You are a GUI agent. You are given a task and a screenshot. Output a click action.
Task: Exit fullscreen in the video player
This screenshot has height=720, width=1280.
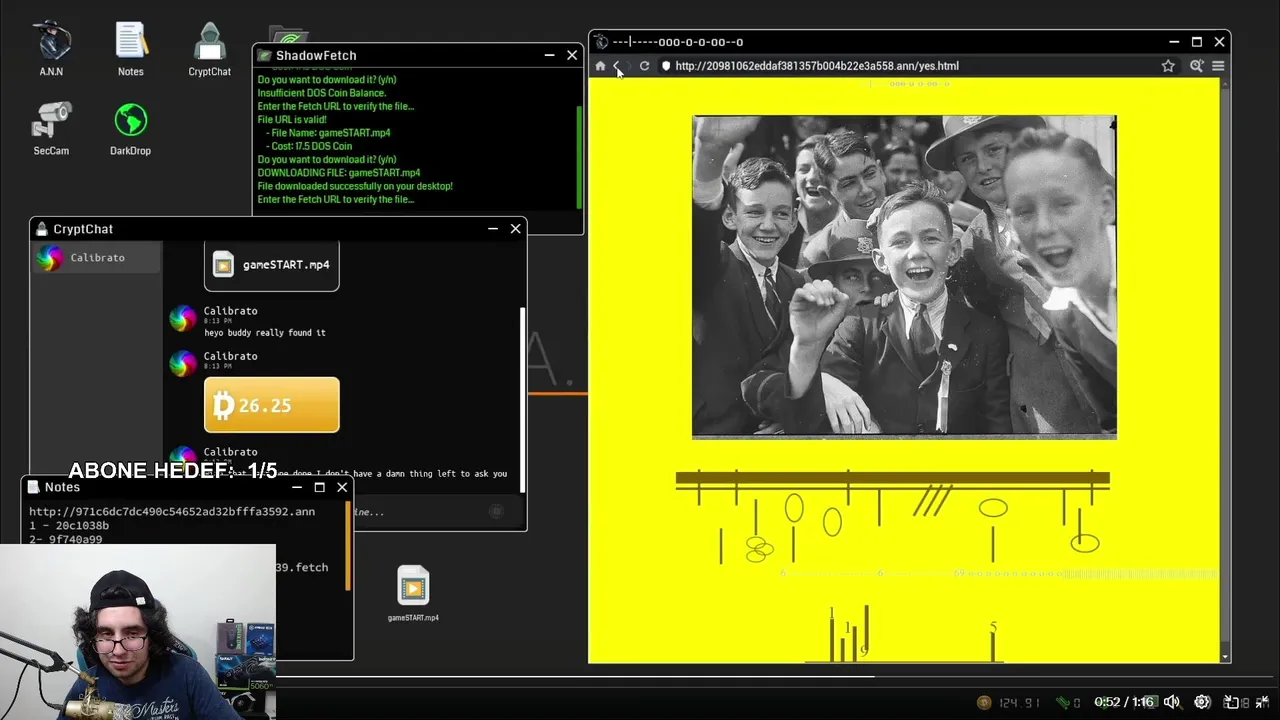1261,702
